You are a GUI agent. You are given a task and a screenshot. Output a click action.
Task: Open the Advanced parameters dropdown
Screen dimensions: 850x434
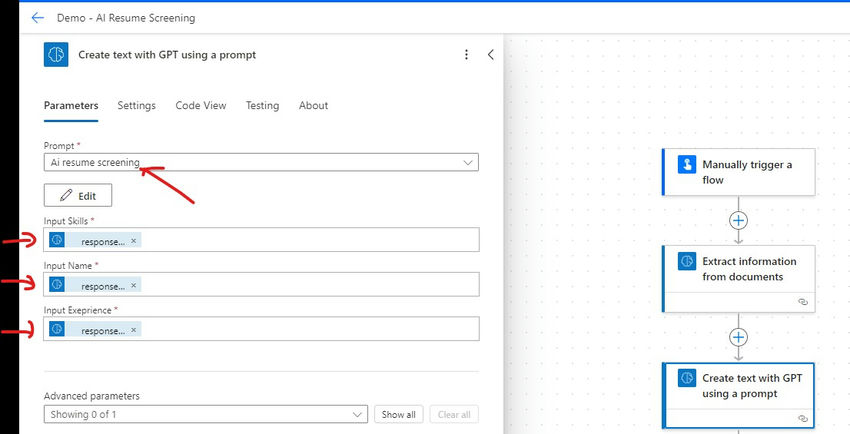205,414
